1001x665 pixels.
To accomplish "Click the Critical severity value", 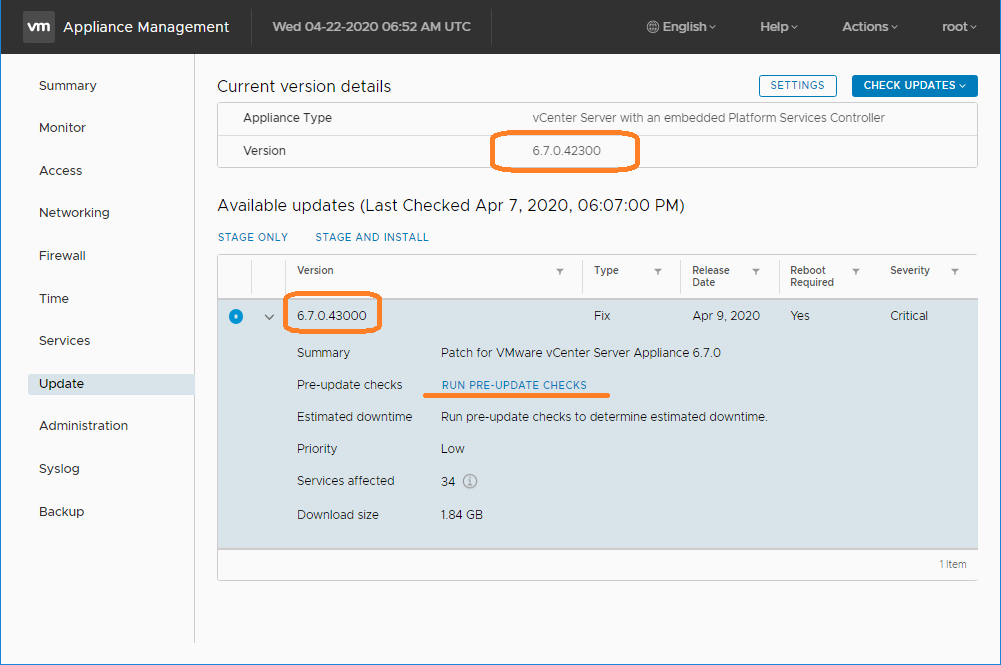I will 908,315.
